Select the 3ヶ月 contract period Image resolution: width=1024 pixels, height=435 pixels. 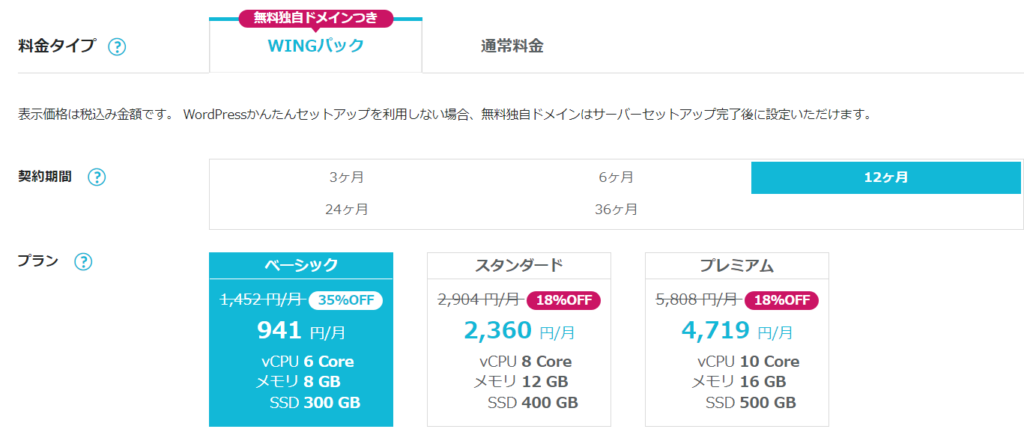(346, 177)
